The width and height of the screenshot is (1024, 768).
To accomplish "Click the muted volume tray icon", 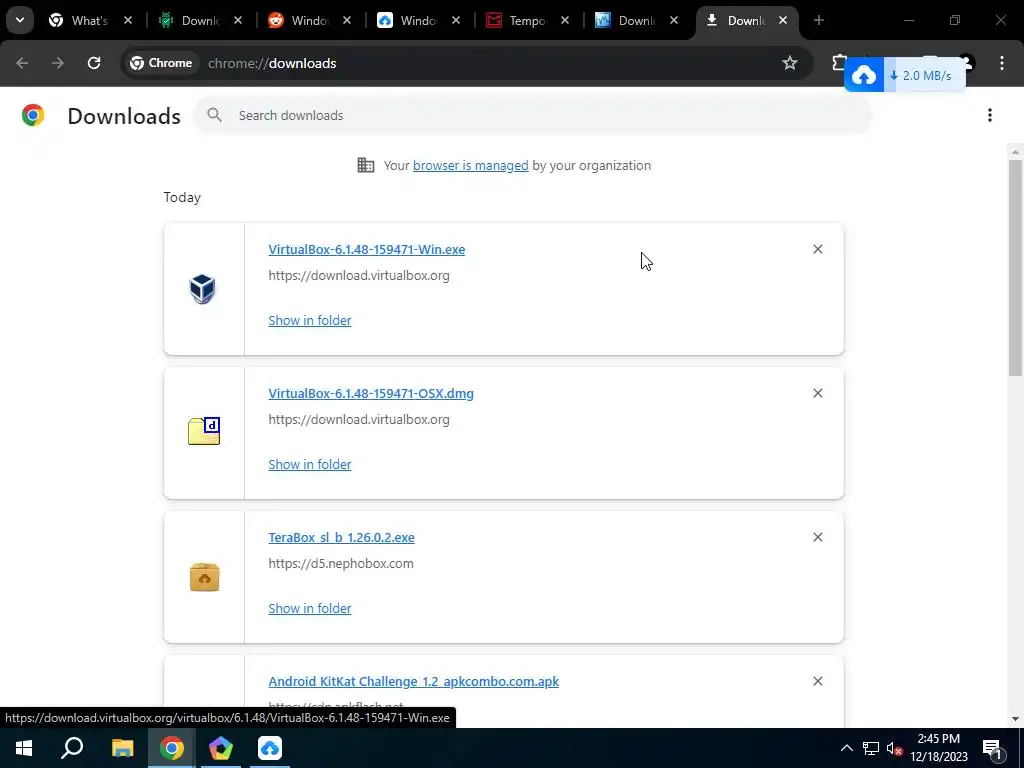I will (x=895, y=748).
